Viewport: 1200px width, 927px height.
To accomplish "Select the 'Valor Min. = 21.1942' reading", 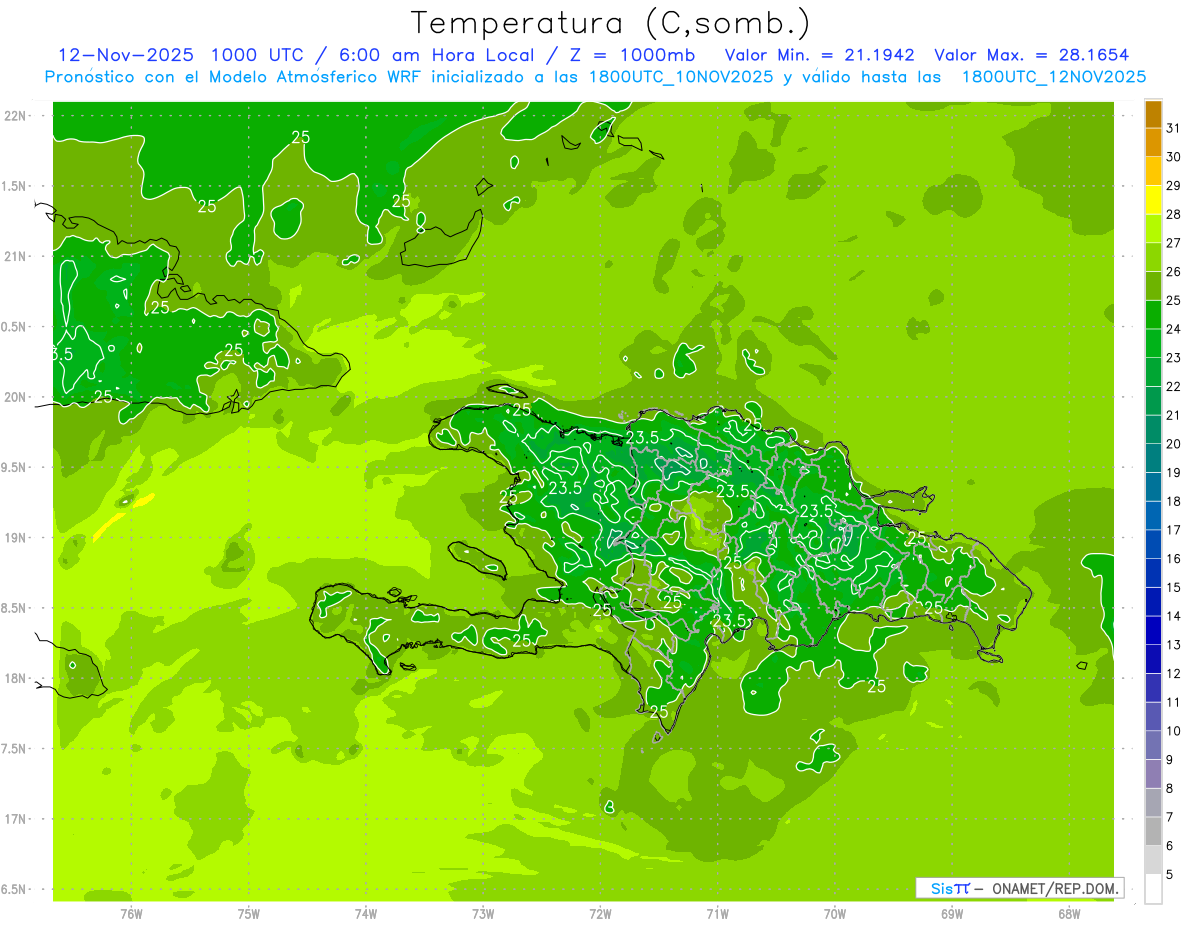I will click(x=820, y=55).
